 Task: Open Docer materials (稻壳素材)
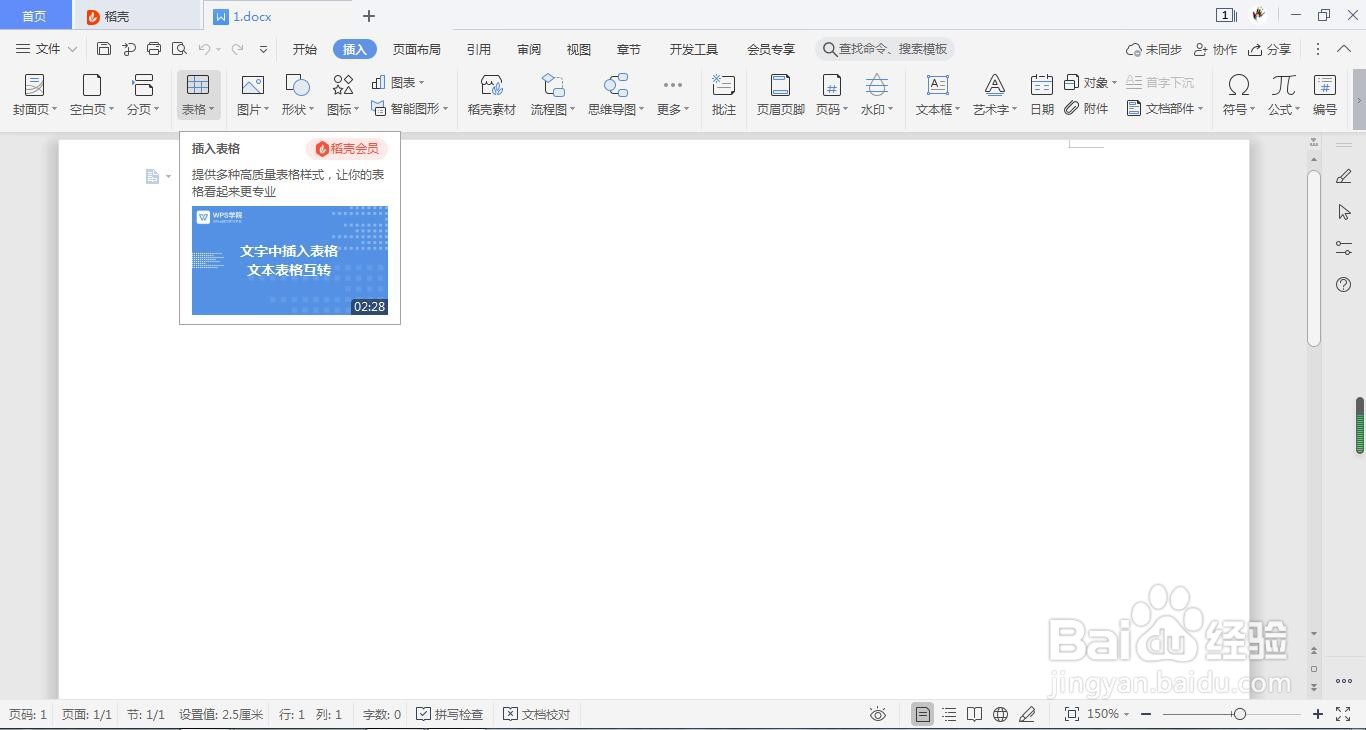coord(492,95)
